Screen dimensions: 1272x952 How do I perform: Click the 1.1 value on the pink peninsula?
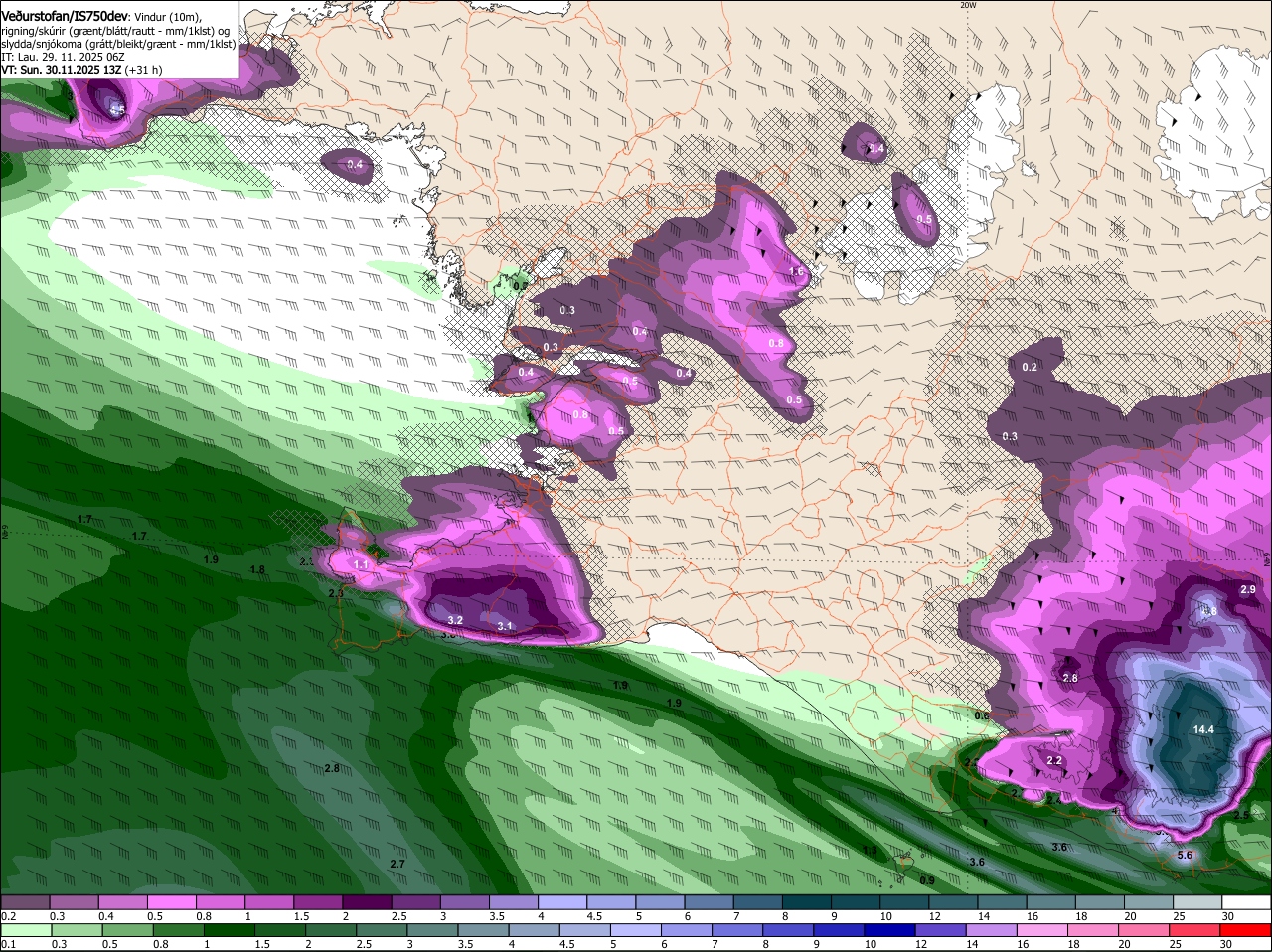[x=361, y=564]
